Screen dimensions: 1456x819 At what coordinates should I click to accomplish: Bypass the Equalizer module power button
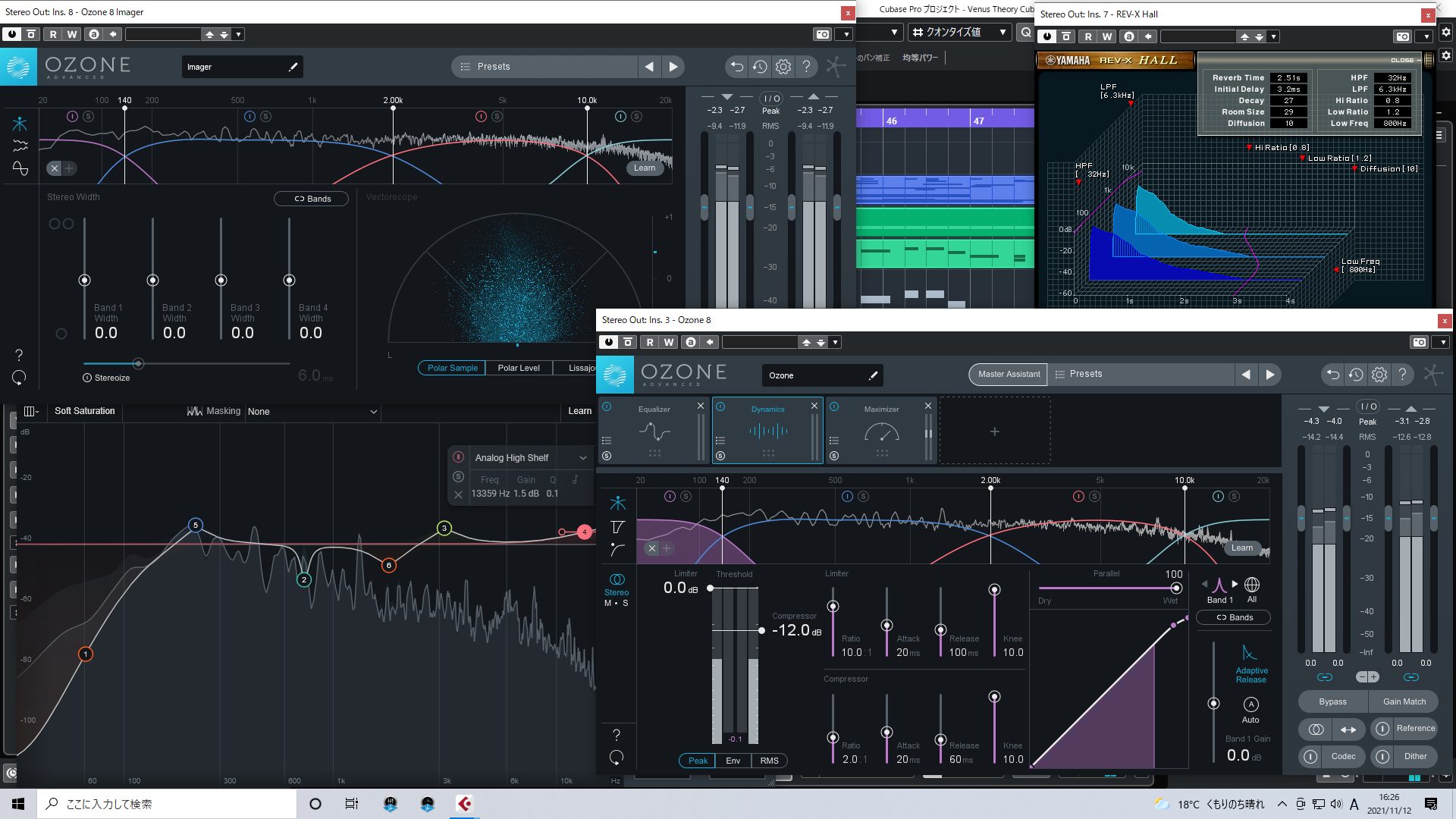coord(607,406)
